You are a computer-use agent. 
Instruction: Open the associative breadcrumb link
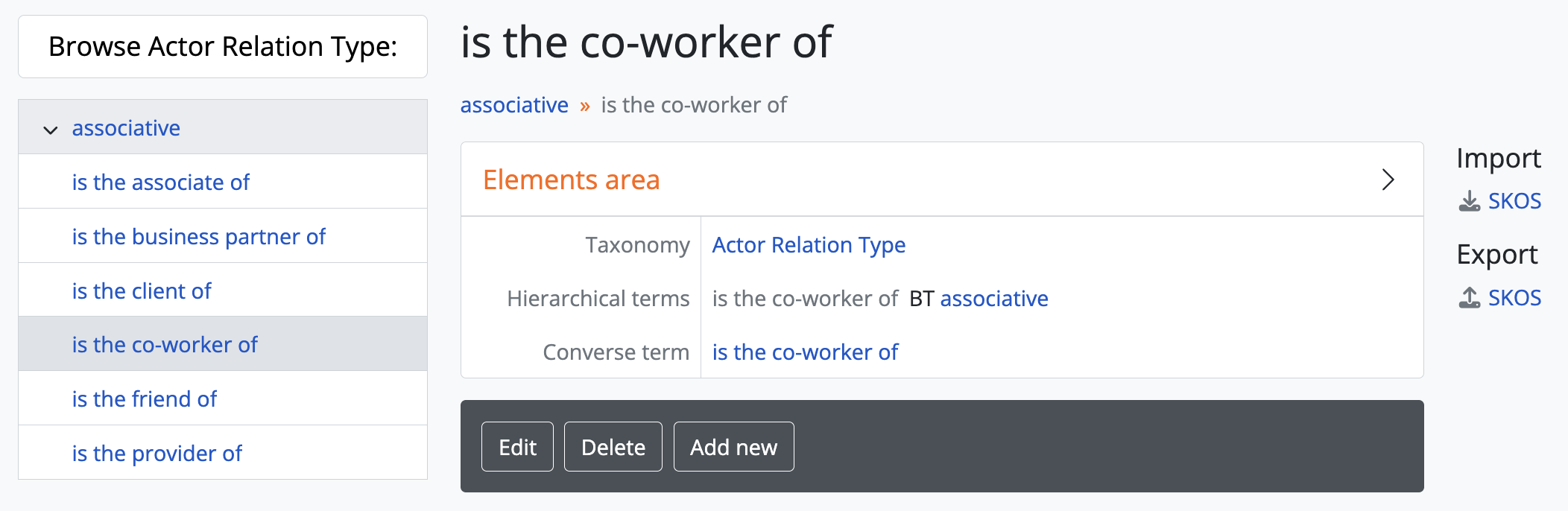click(514, 105)
